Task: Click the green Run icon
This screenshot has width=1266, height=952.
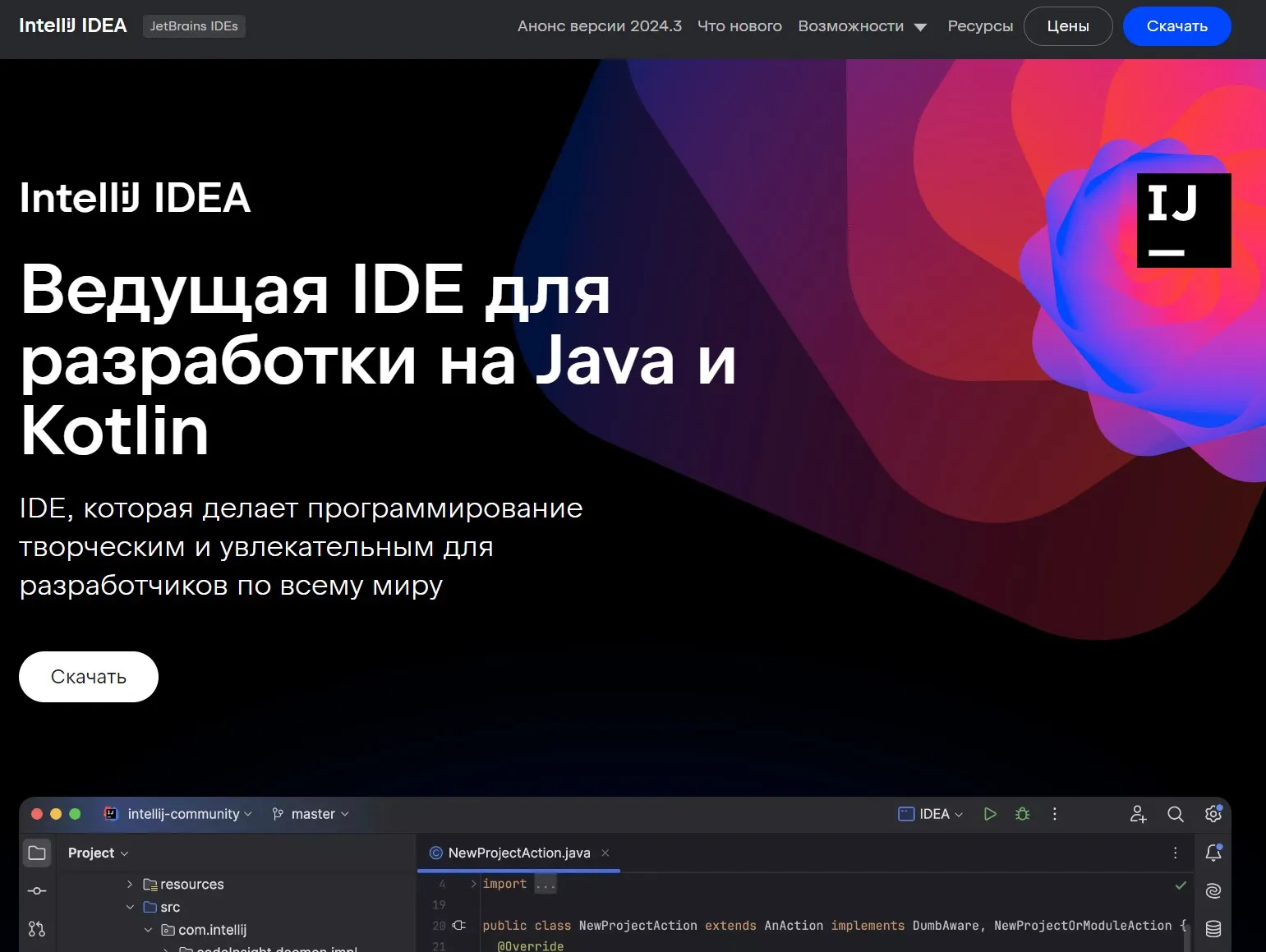Action: (990, 814)
